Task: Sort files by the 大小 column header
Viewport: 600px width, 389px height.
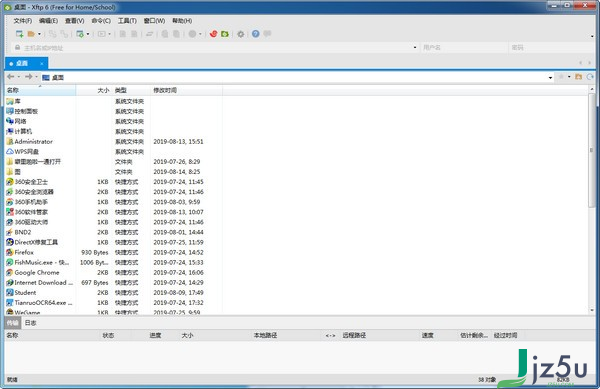Action: (94, 90)
